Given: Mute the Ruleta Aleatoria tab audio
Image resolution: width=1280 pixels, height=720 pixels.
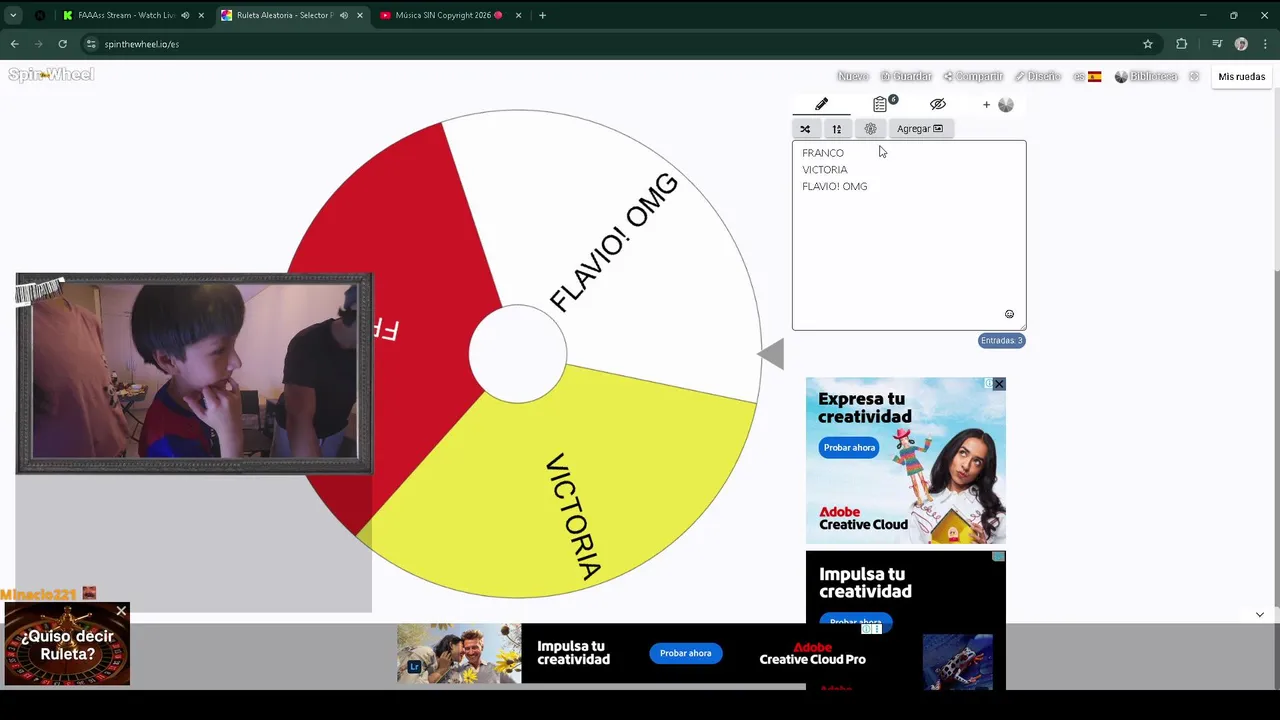Looking at the screenshot, I should point(344,15).
